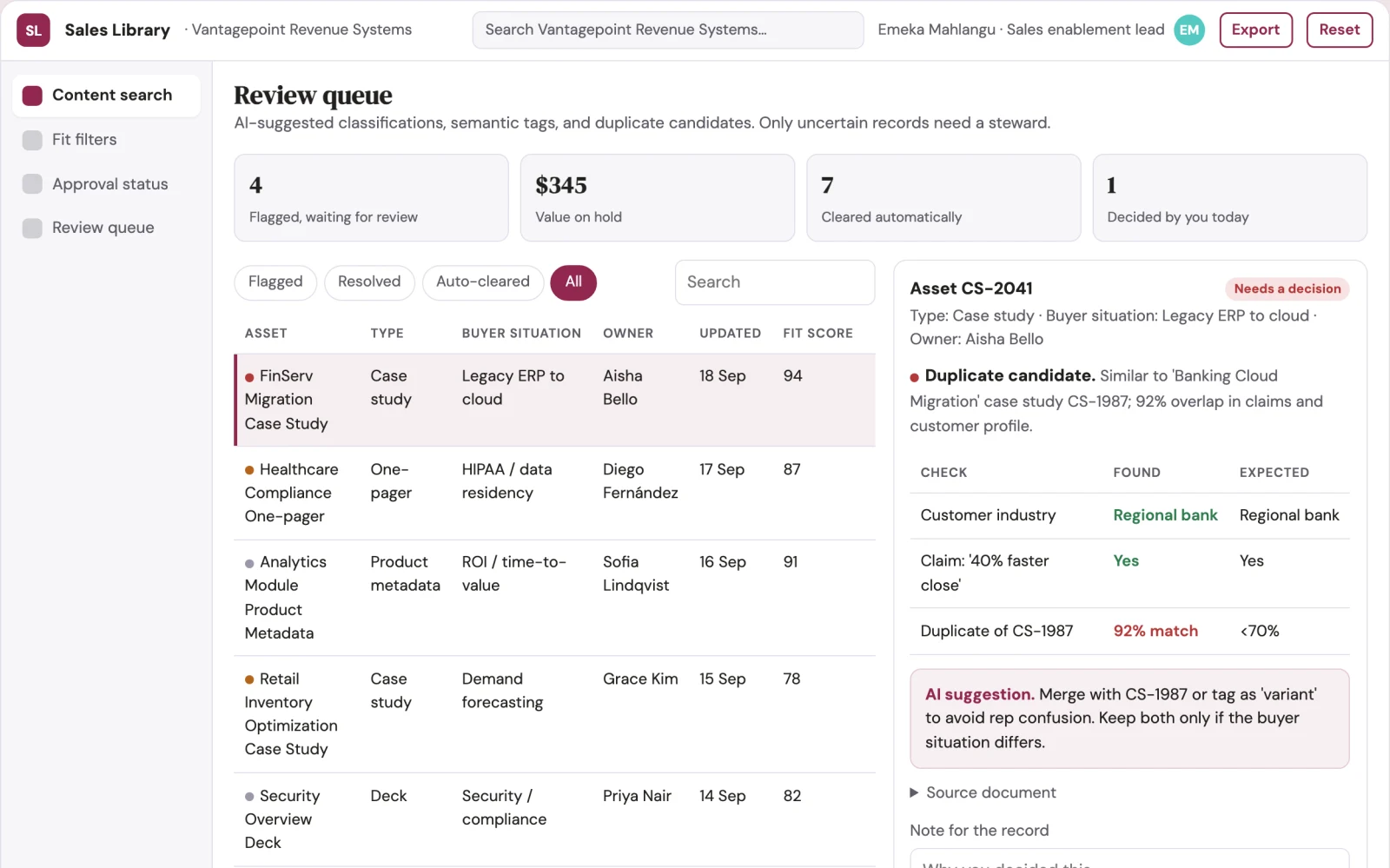Viewport: 1390px width, 868px height.
Task: Select the Security Overview Deck row
Action: point(555,819)
